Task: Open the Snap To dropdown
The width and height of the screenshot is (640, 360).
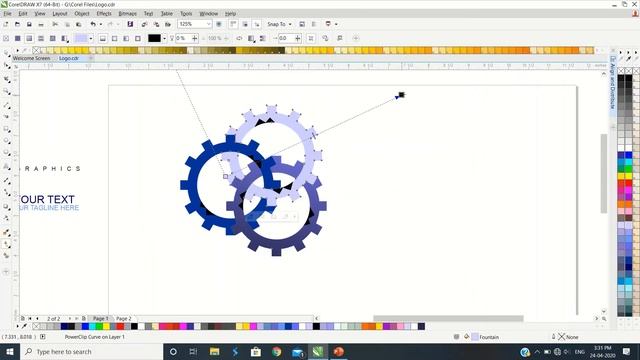Action: [x=279, y=24]
